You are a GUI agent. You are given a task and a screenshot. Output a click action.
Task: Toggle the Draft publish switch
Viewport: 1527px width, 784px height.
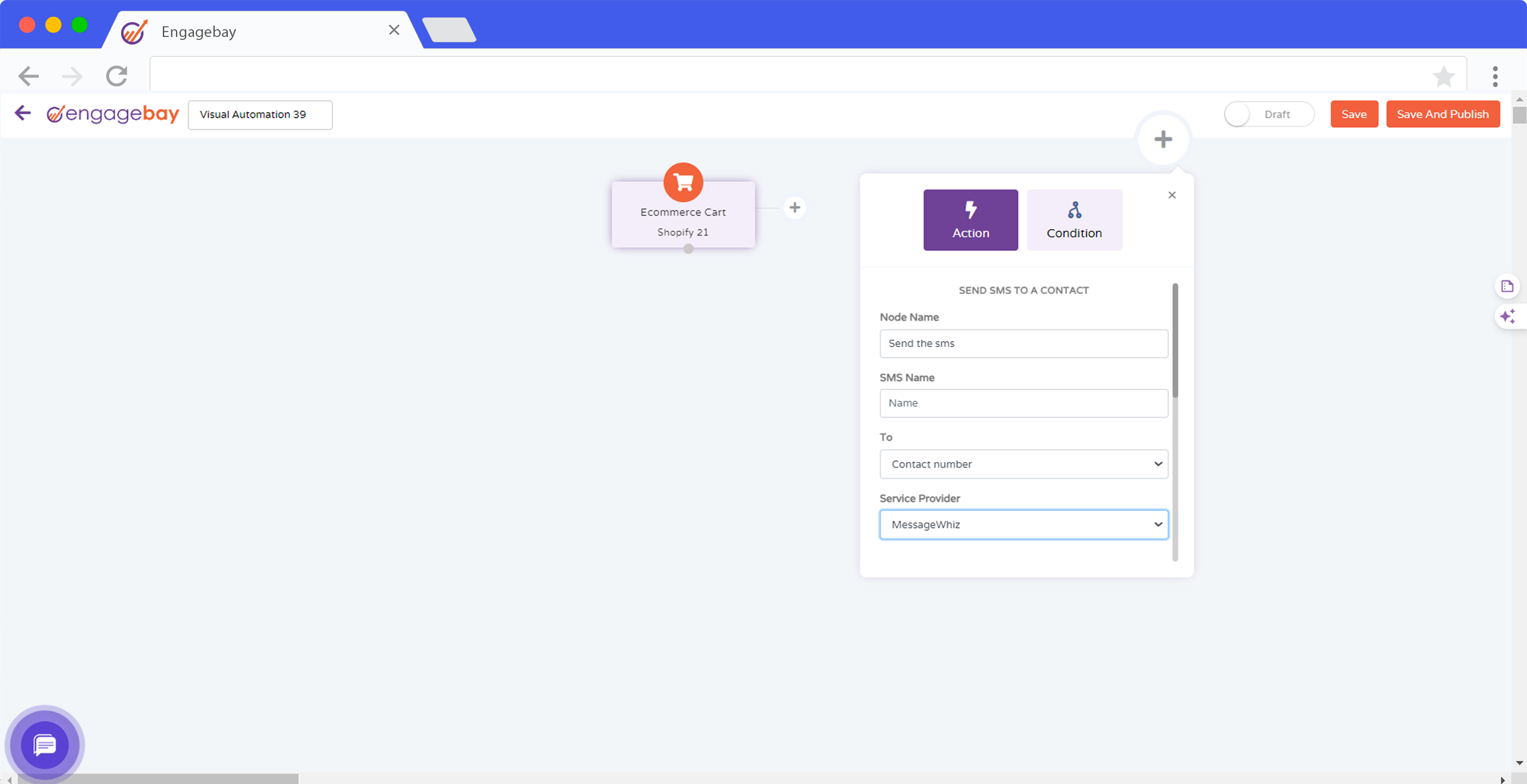tap(1268, 114)
